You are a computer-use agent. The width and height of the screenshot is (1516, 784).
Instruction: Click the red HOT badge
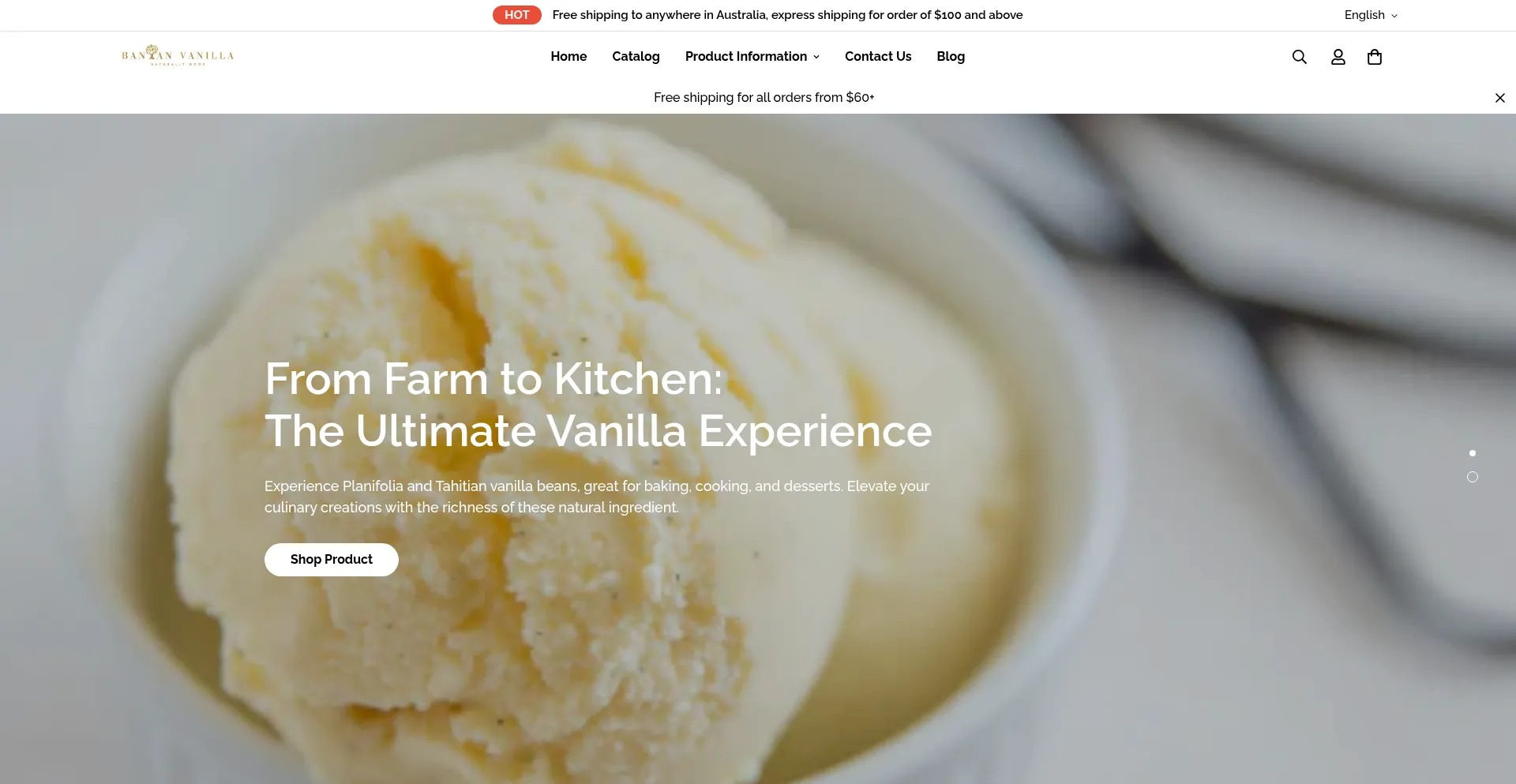click(x=517, y=15)
